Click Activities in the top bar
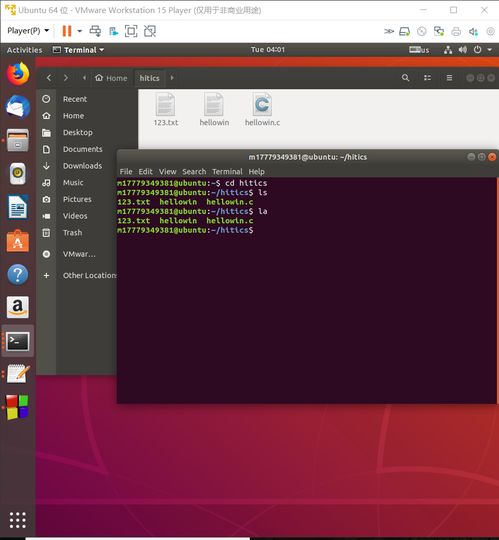 24,50
